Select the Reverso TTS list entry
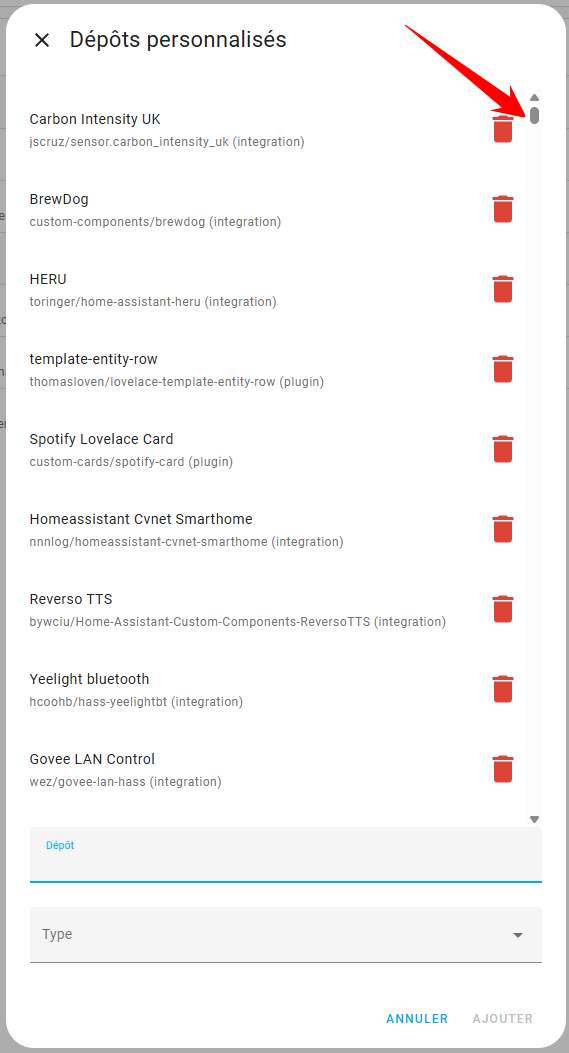569x1053 pixels. (x=238, y=610)
